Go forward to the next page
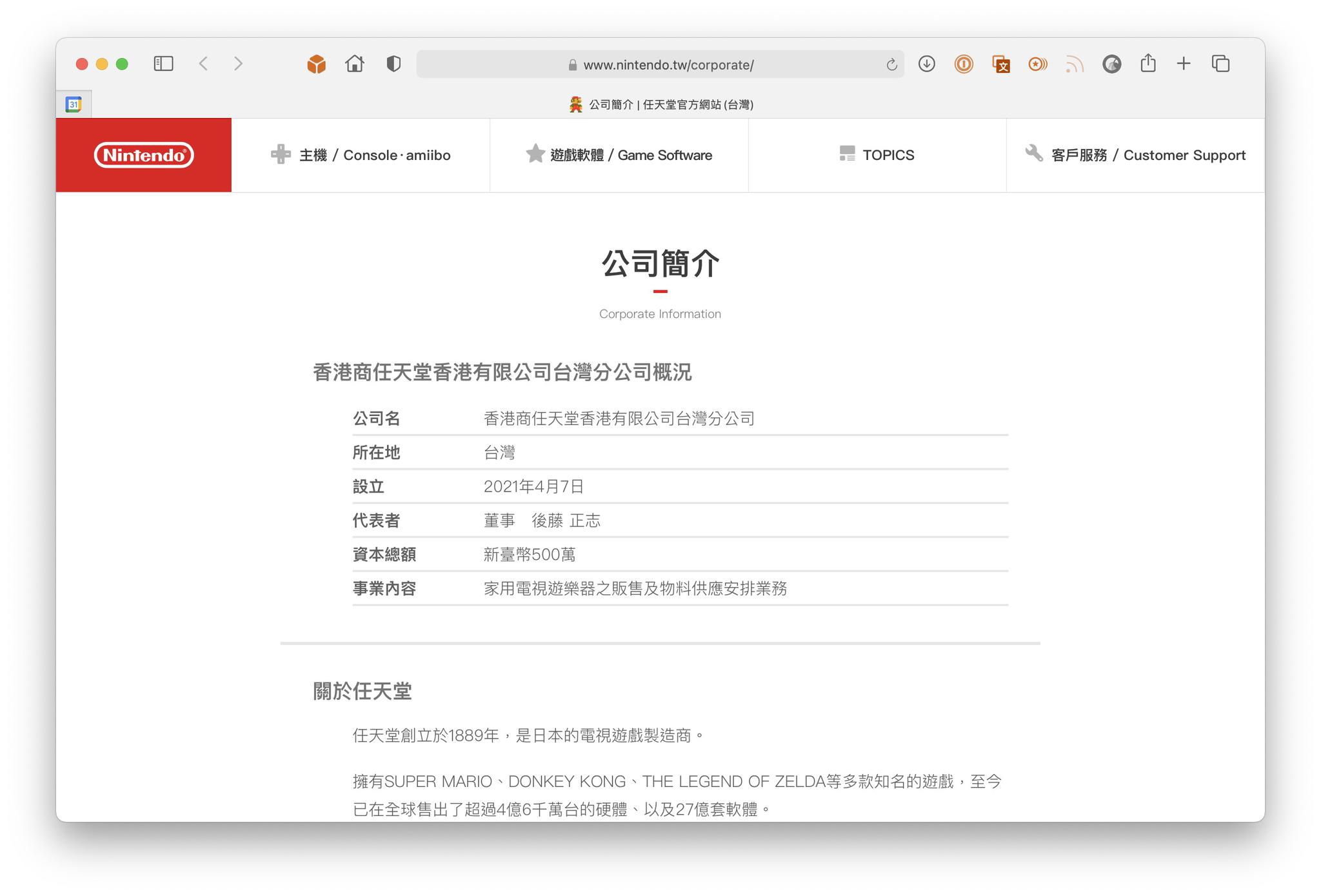The height and width of the screenshot is (896, 1321). point(239,64)
